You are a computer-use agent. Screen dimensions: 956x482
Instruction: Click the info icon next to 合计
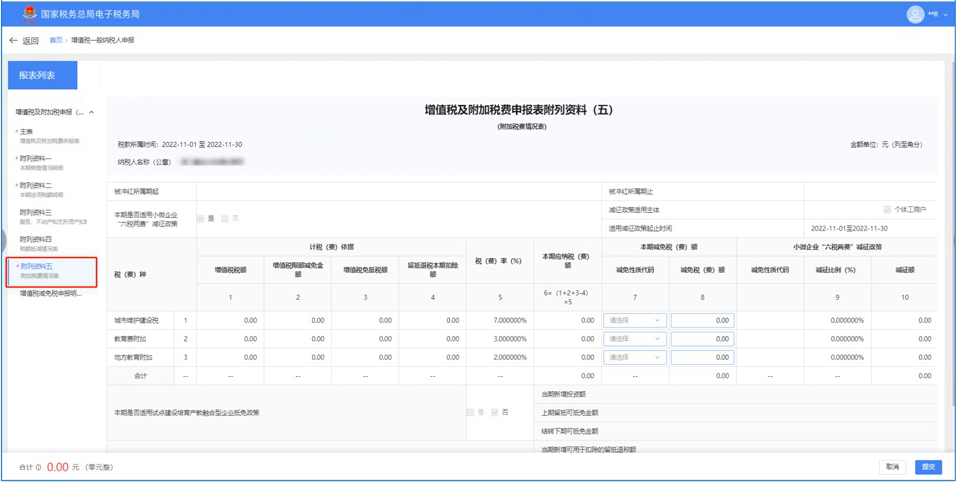(x=39, y=468)
